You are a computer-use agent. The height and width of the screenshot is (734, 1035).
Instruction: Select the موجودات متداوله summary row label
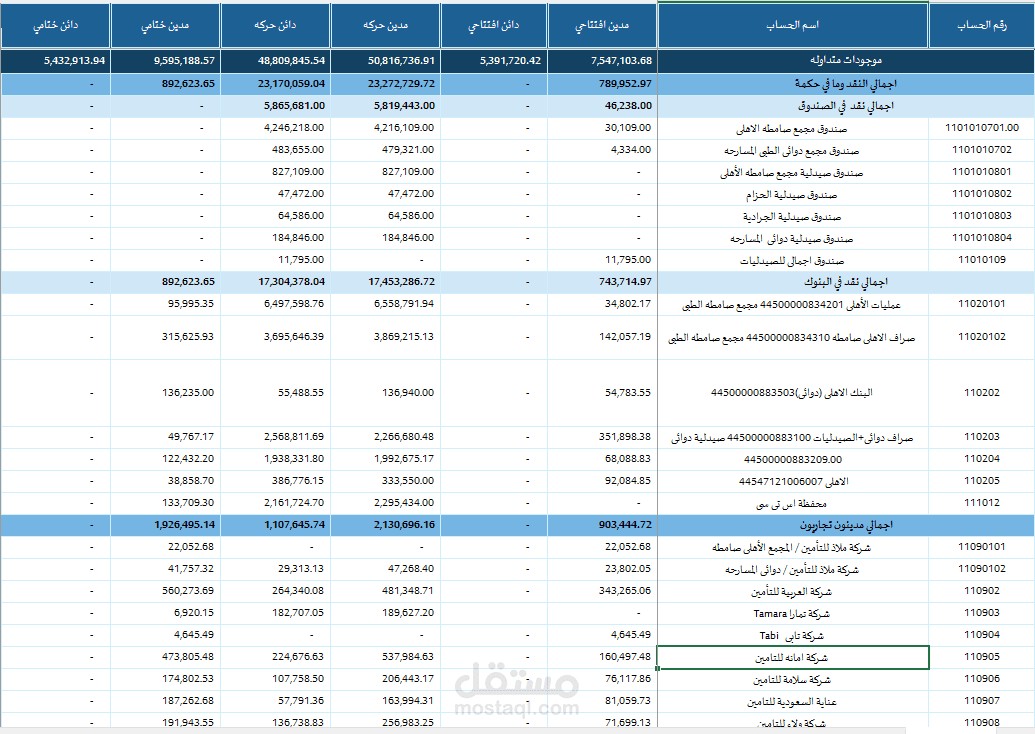(846, 60)
